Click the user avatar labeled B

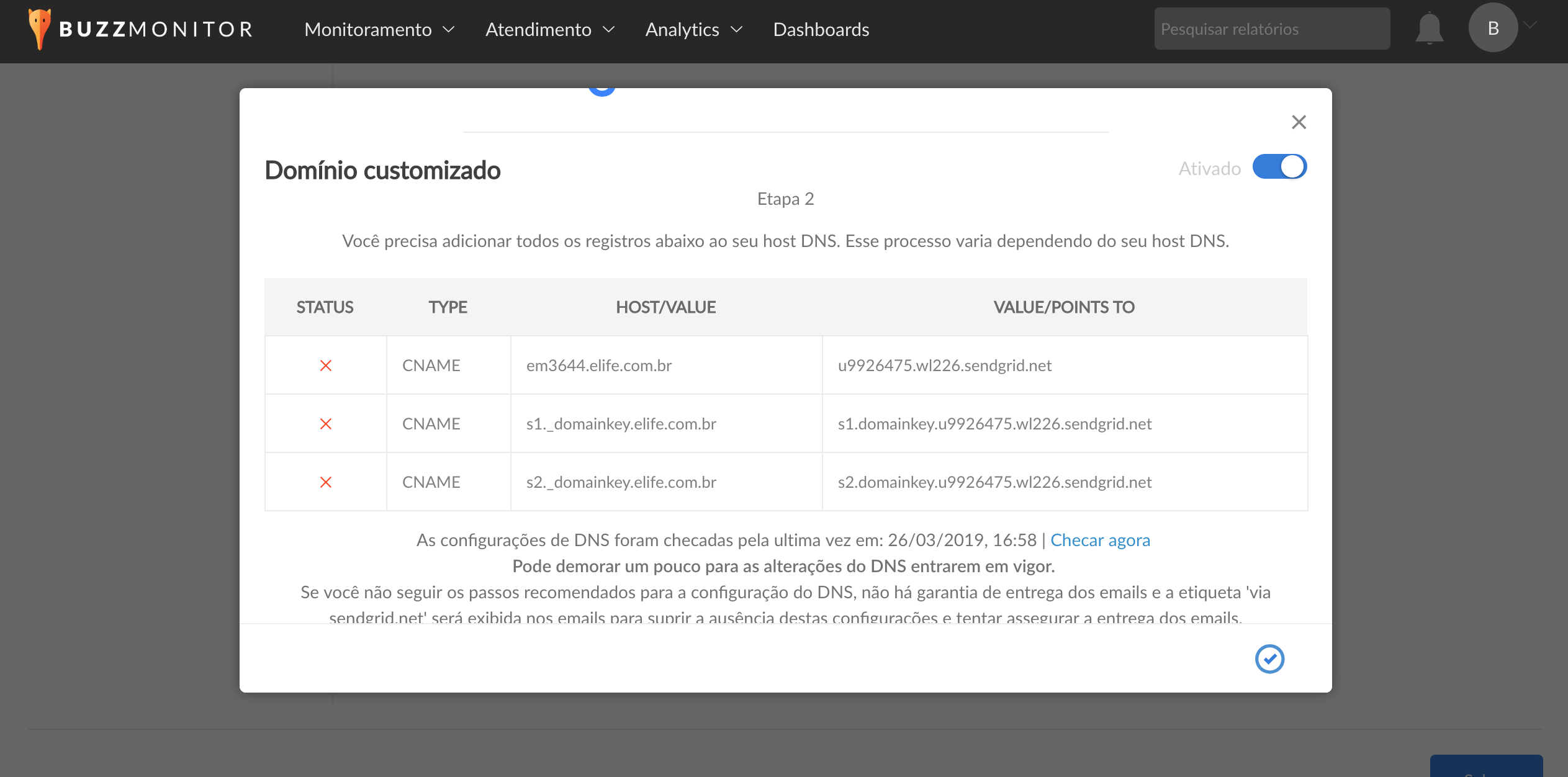pyautogui.click(x=1493, y=29)
